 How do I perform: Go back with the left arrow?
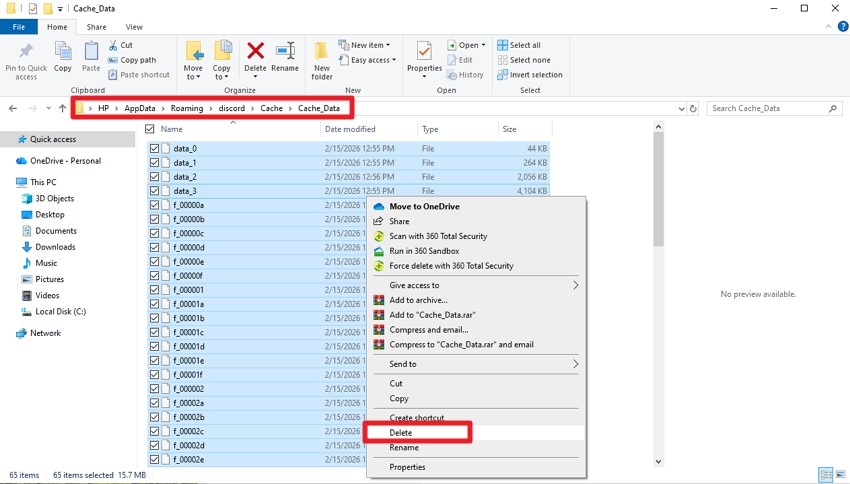(x=13, y=108)
